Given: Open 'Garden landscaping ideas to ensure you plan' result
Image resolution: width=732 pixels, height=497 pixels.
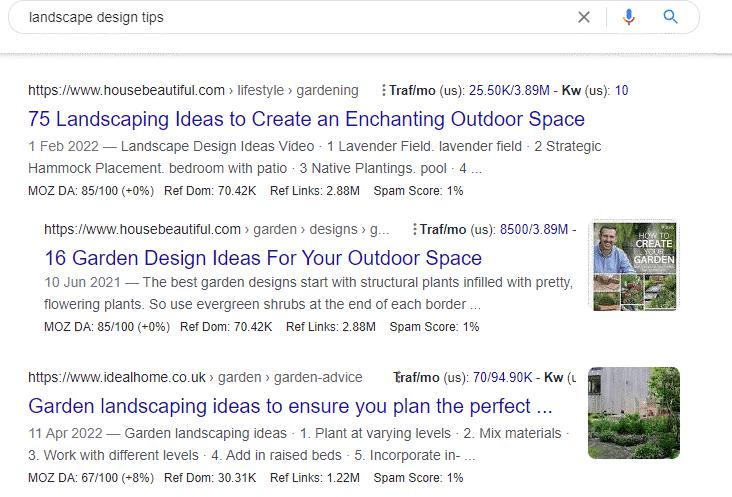Looking at the screenshot, I should [290, 407].
